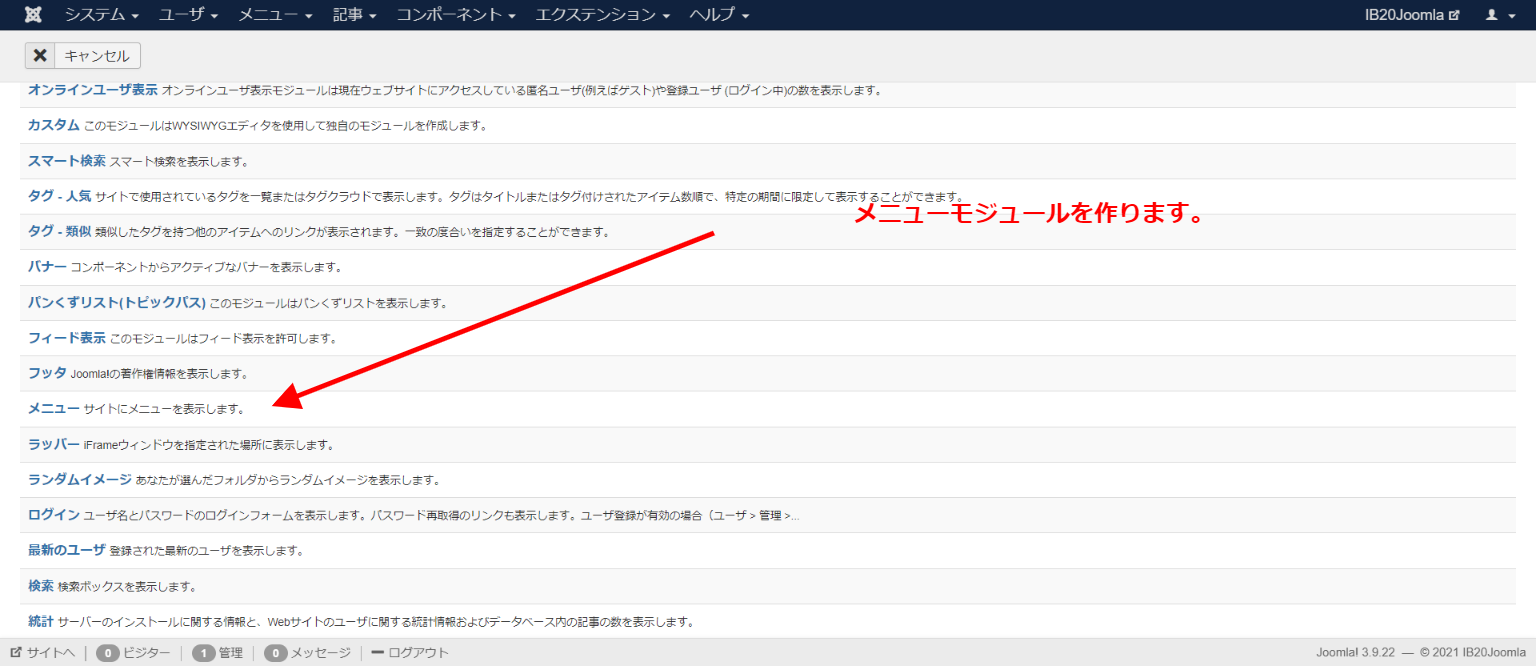
Task: Open the ヘルプ menu
Action: pyautogui.click(x=719, y=15)
